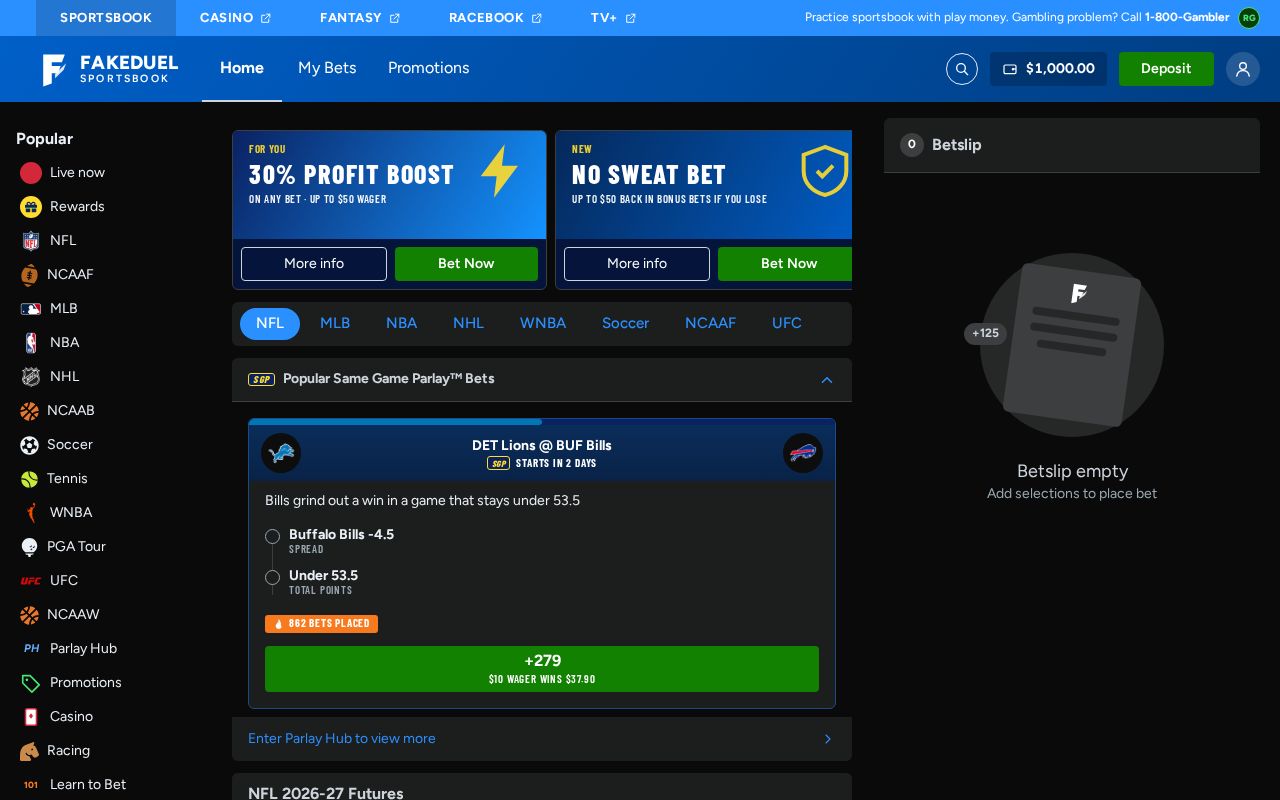Open the Promotions tab in header

point(429,68)
